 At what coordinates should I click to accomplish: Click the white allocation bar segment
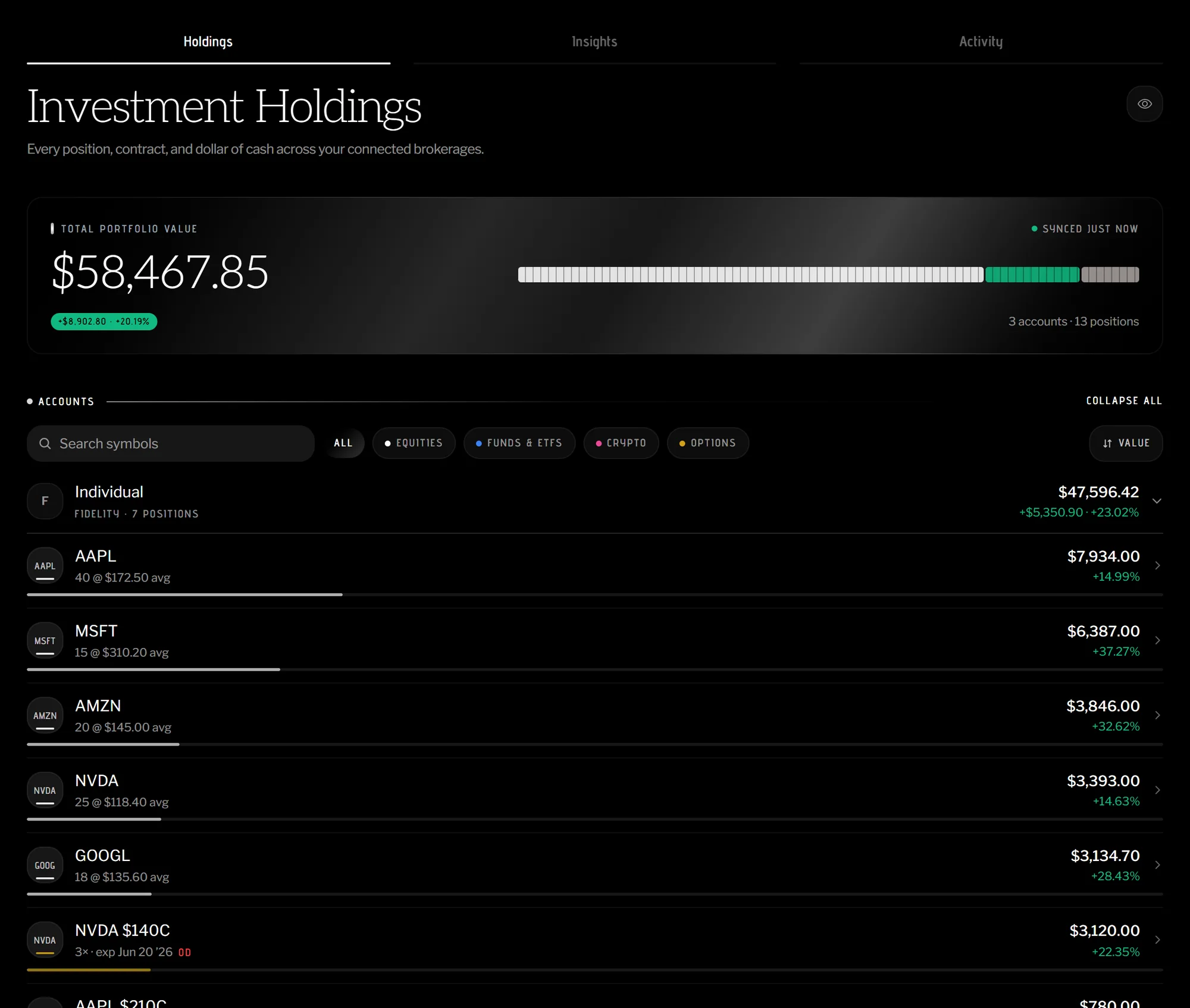(x=751, y=274)
